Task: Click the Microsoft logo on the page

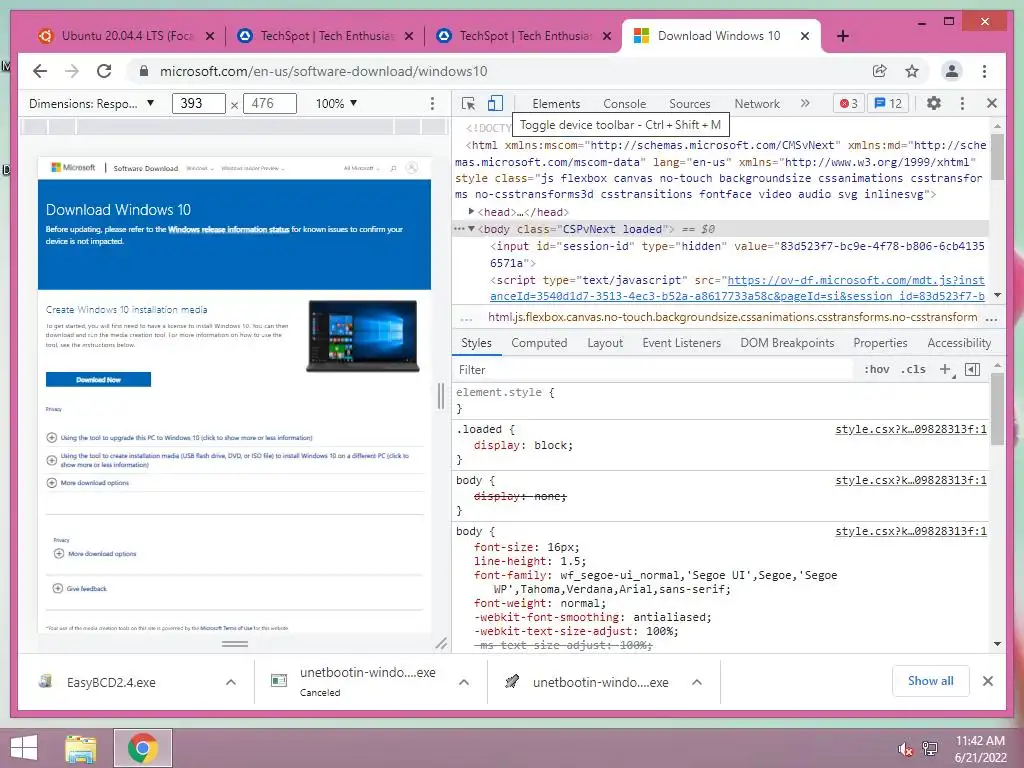Action: [73, 168]
